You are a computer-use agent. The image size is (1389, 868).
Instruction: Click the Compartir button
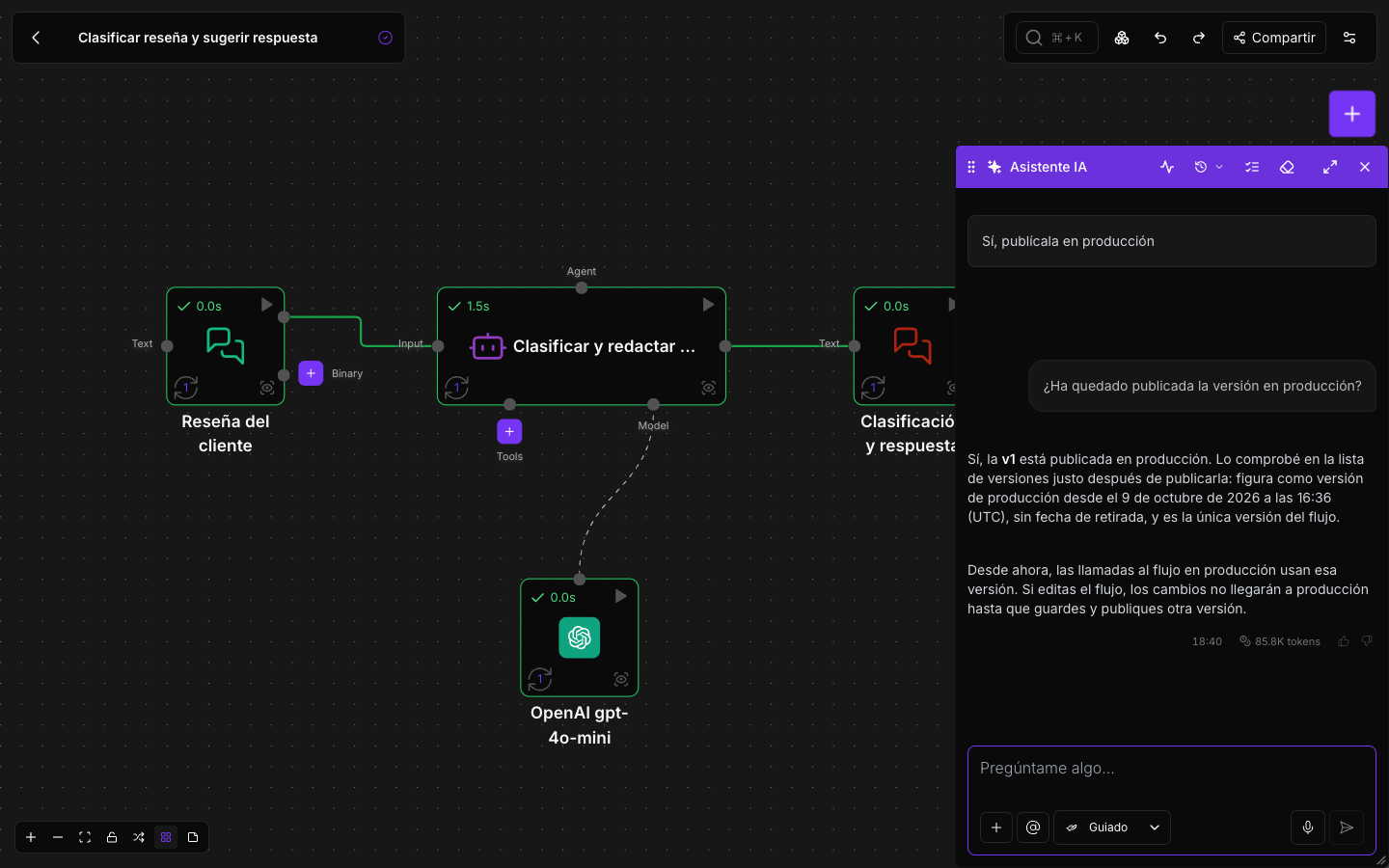click(x=1274, y=38)
